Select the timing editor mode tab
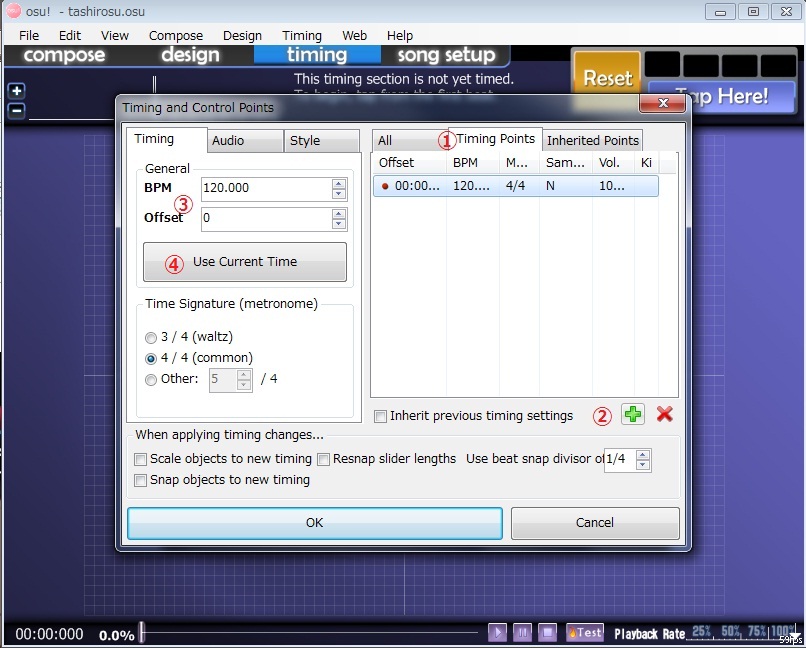This screenshot has width=806, height=648. [x=317, y=55]
